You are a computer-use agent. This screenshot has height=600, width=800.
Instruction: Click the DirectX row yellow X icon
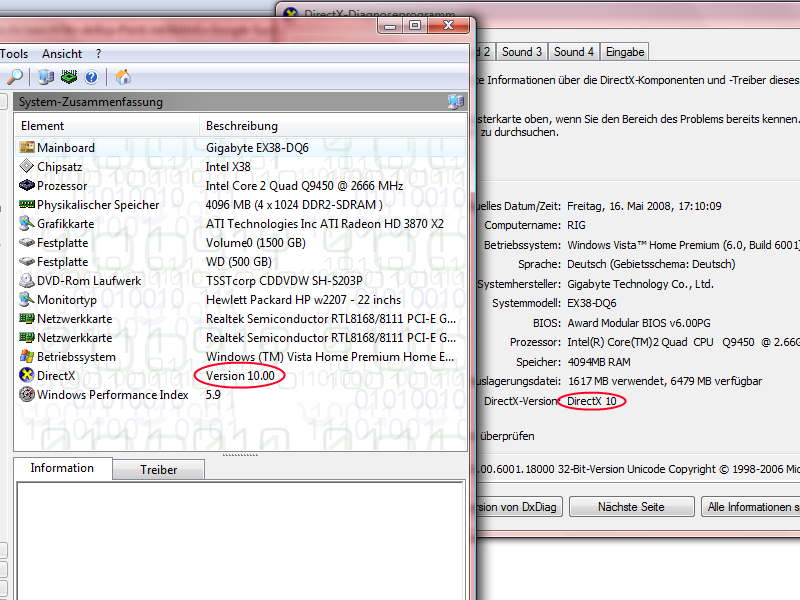27,376
